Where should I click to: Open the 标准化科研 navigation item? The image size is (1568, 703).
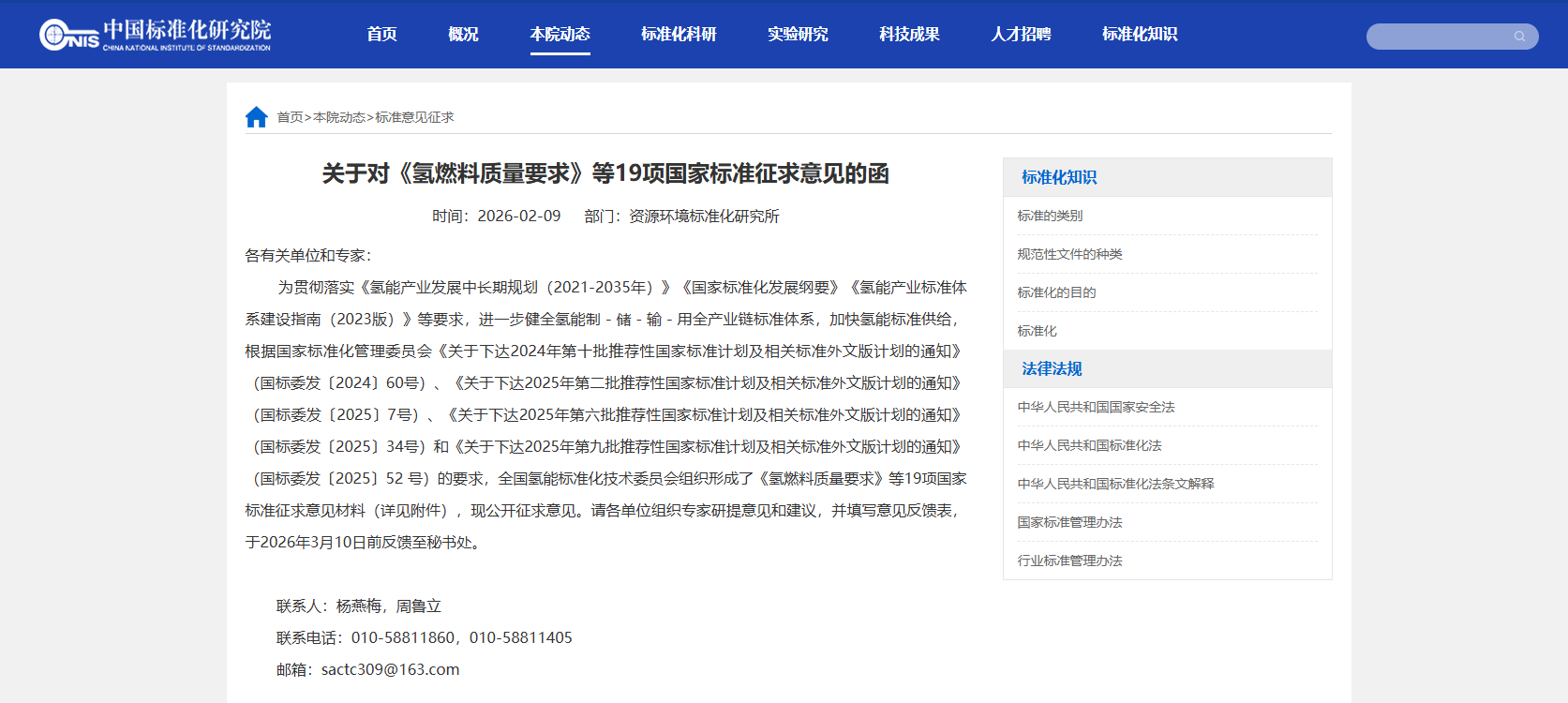point(679,34)
